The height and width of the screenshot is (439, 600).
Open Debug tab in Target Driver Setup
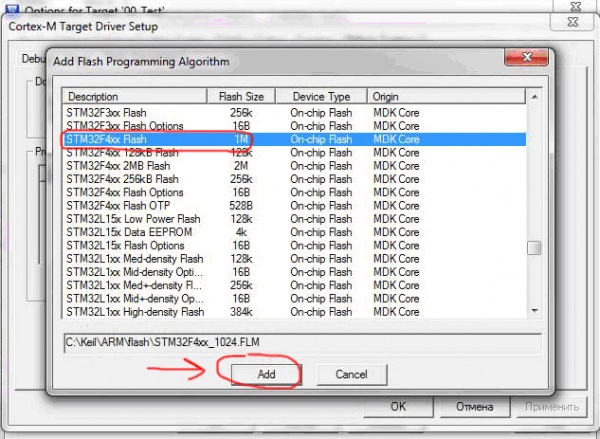point(34,59)
